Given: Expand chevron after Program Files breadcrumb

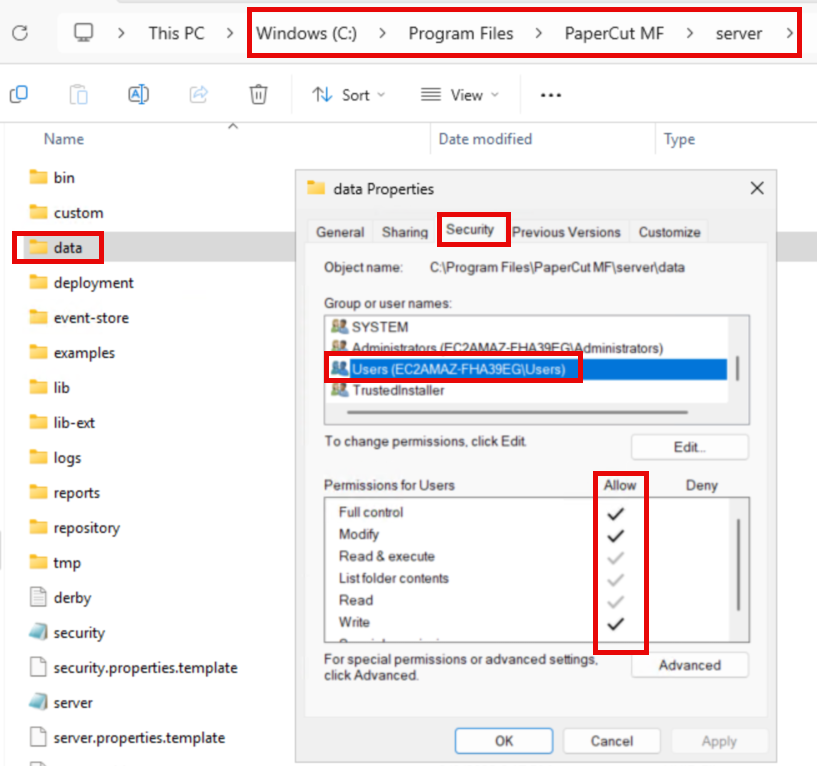Looking at the screenshot, I should click(x=539, y=33).
